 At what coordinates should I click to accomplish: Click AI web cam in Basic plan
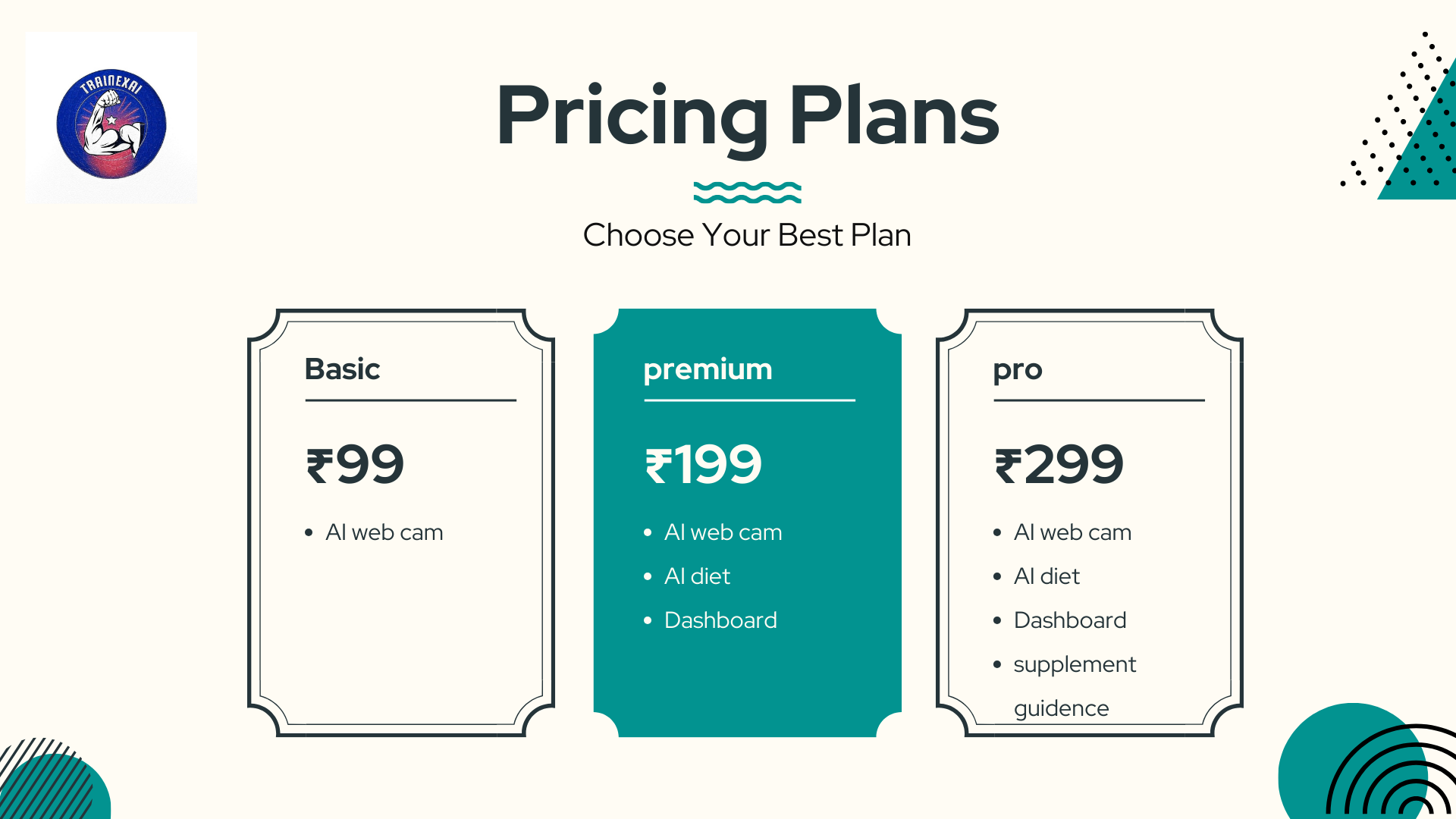[384, 532]
